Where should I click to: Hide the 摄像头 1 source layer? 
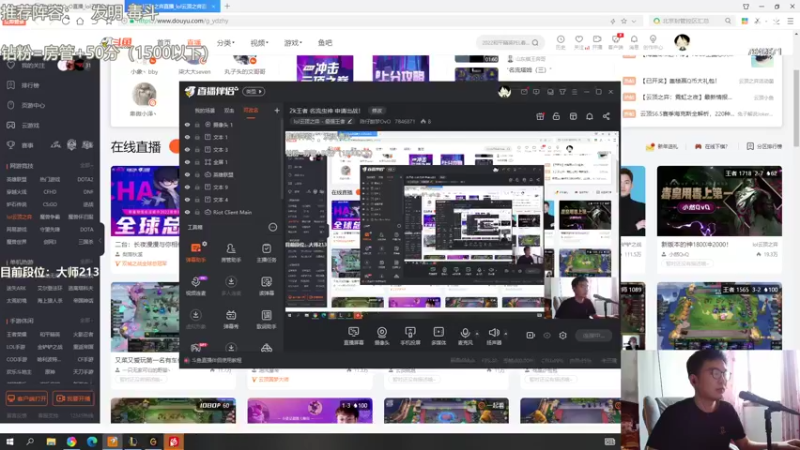click(187, 124)
